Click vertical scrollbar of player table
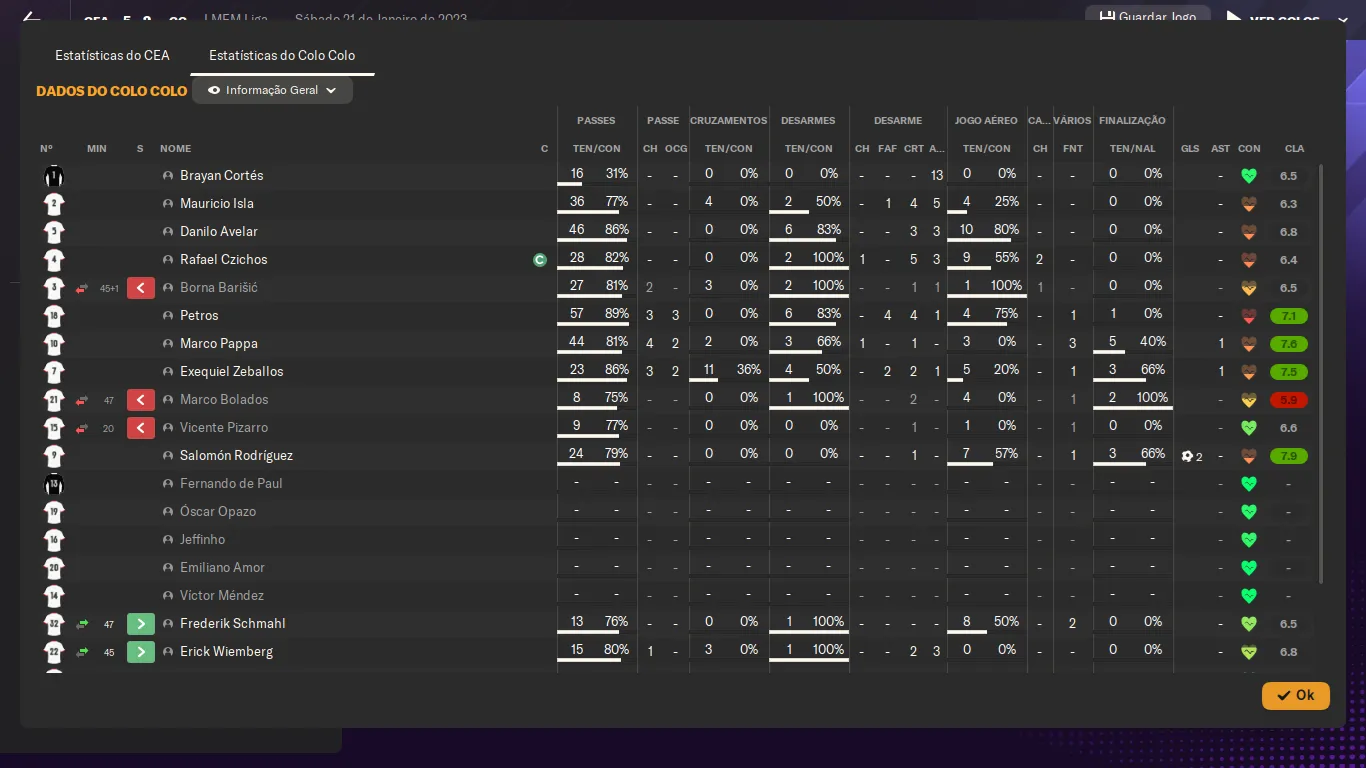The image size is (1366, 768). pos(1321,375)
